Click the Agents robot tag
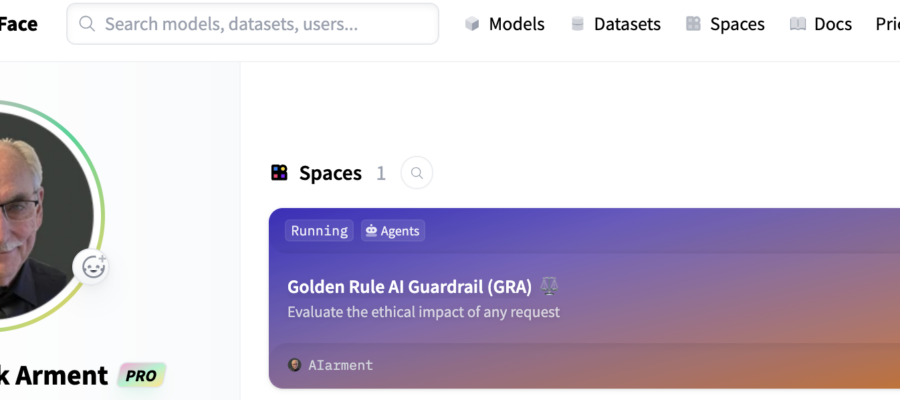This screenshot has height=400, width=900. (x=393, y=231)
